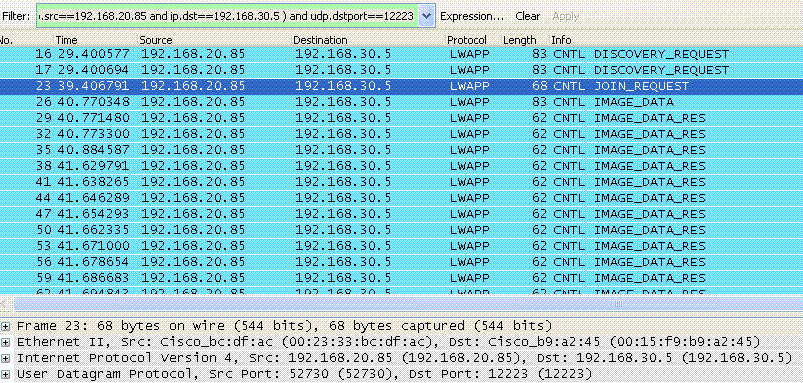
Task: Sort packets by the Length column header
Action: (519, 40)
